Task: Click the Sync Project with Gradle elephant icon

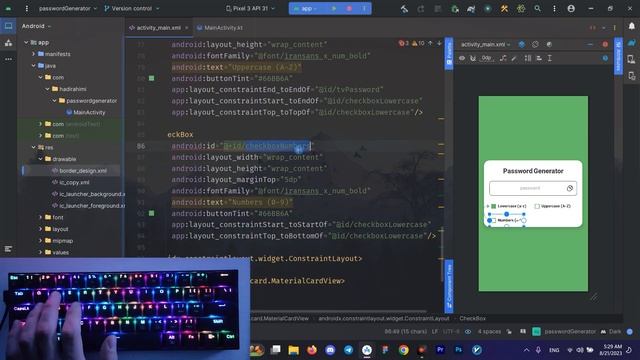Action: [471, 9]
